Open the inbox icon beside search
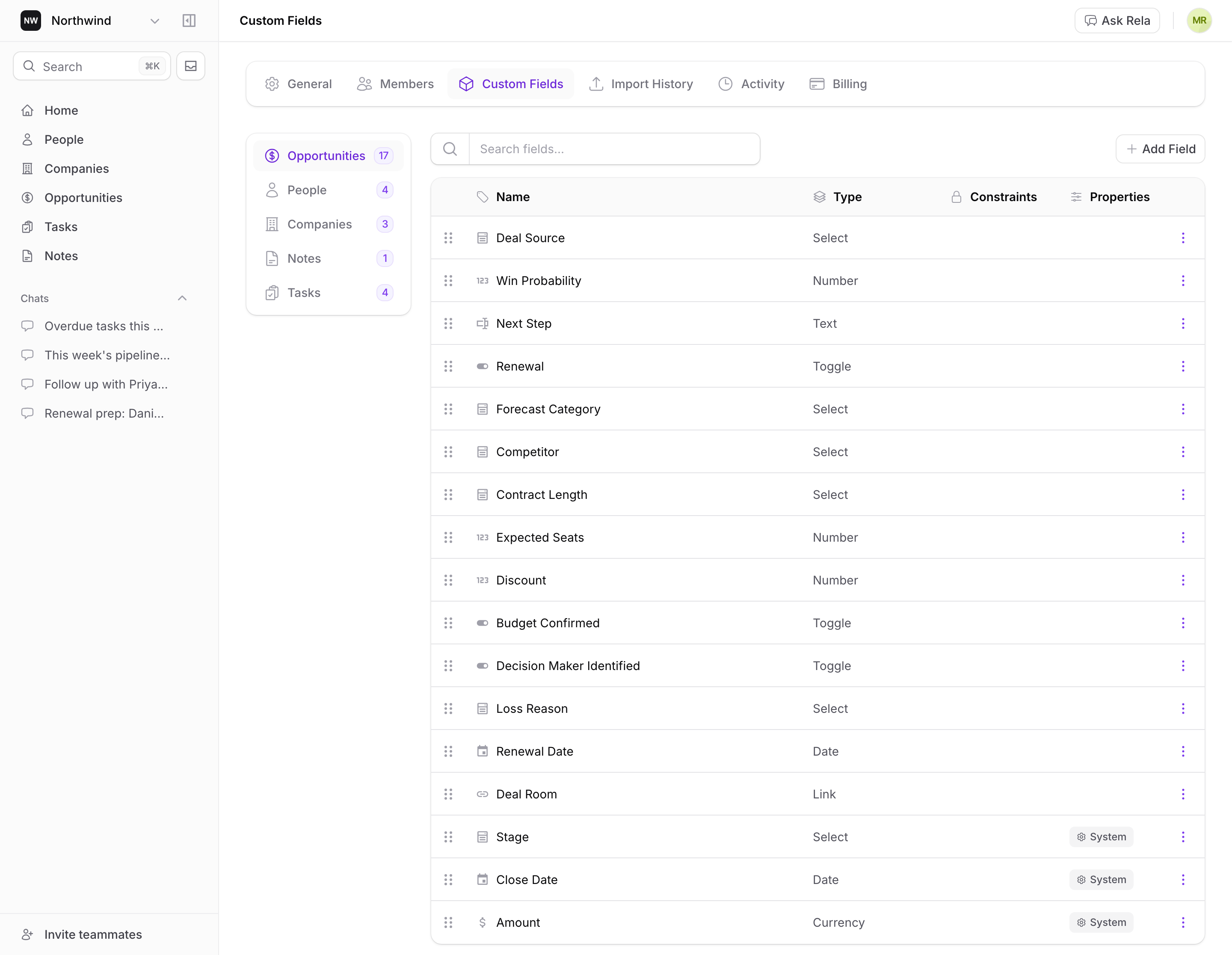 pyautogui.click(x=191, y=66)
